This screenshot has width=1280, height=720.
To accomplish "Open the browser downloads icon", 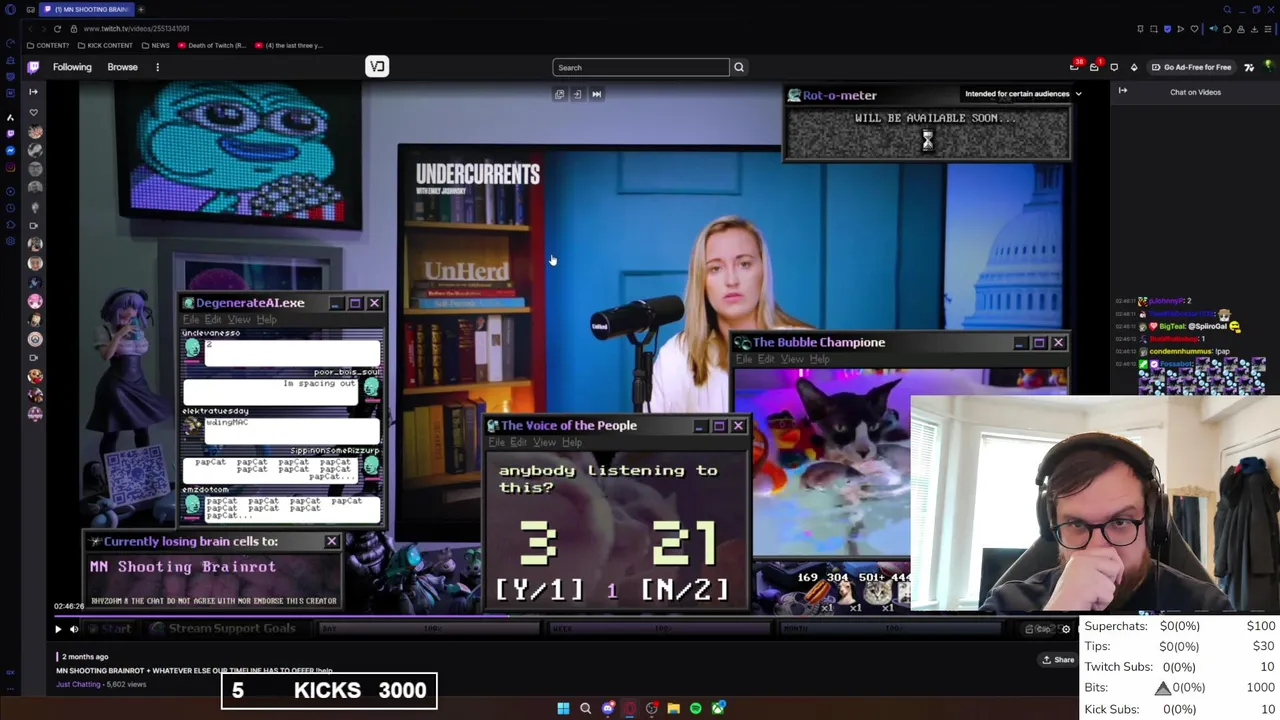I will [x=1254, y=29].
